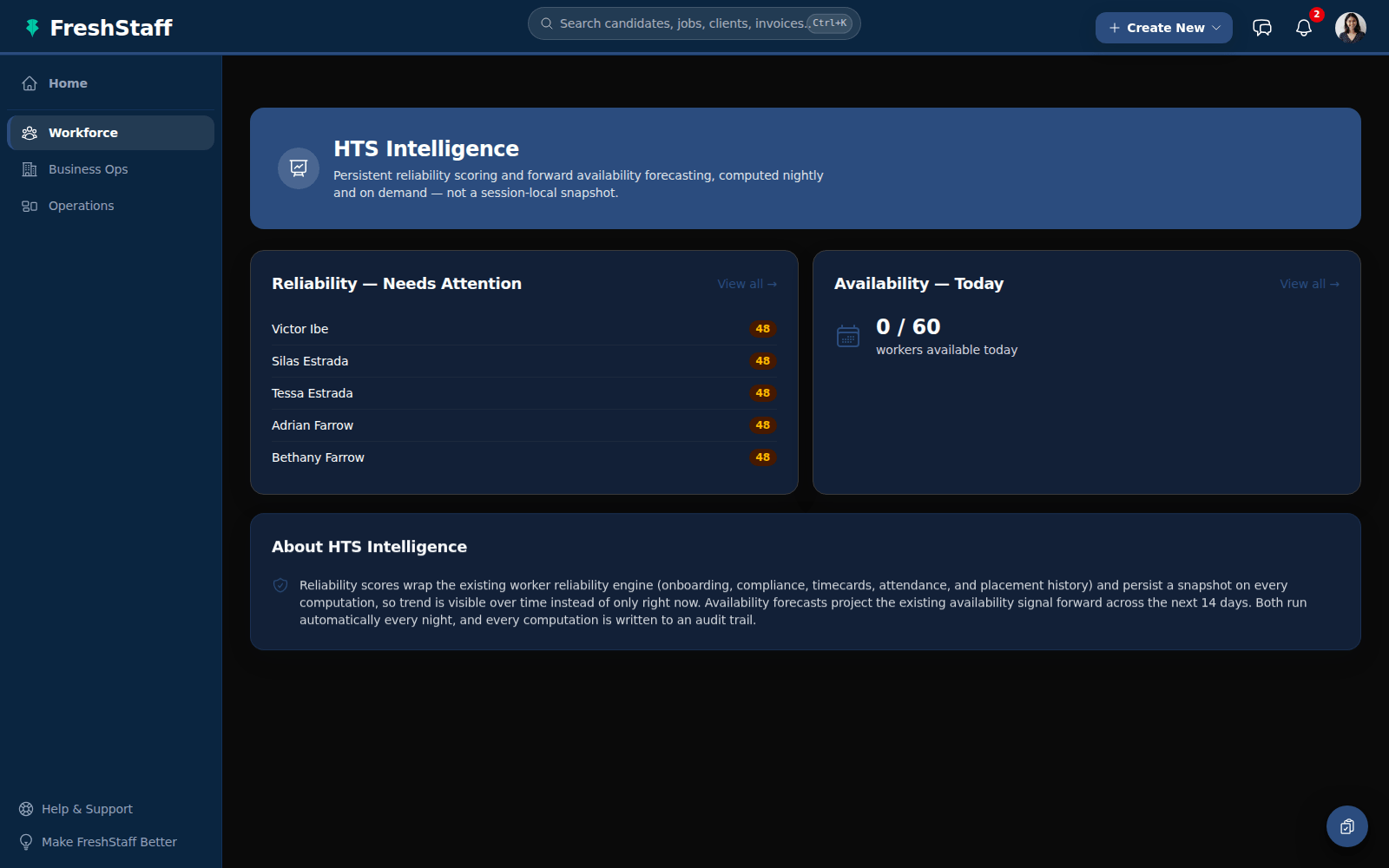Click the 0 / 60 availability count
The height and width of the screenshot is (868, 1389).
[x=908, y=326]
